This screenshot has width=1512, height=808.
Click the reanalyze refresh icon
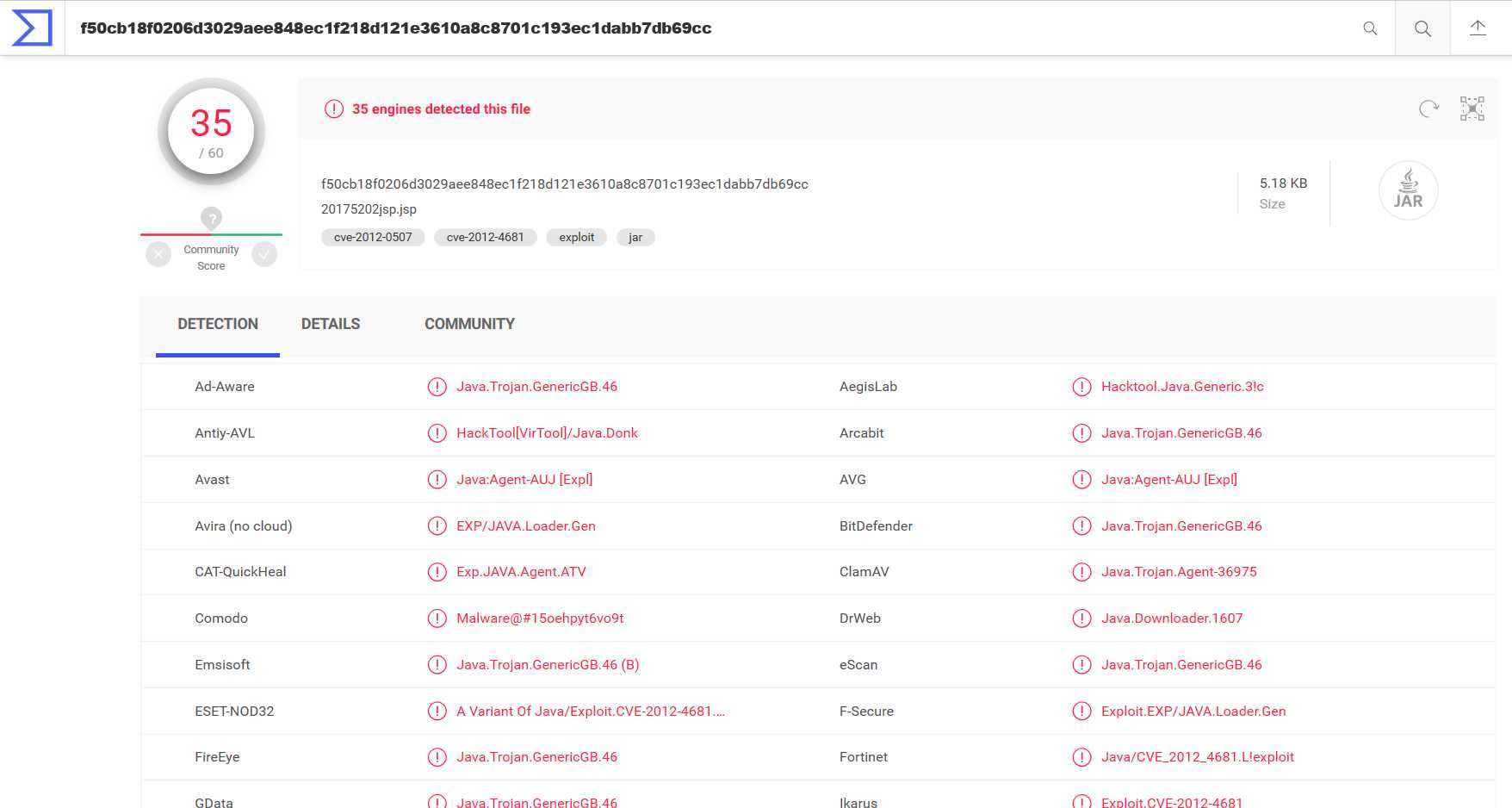(x=1428, y=109)
